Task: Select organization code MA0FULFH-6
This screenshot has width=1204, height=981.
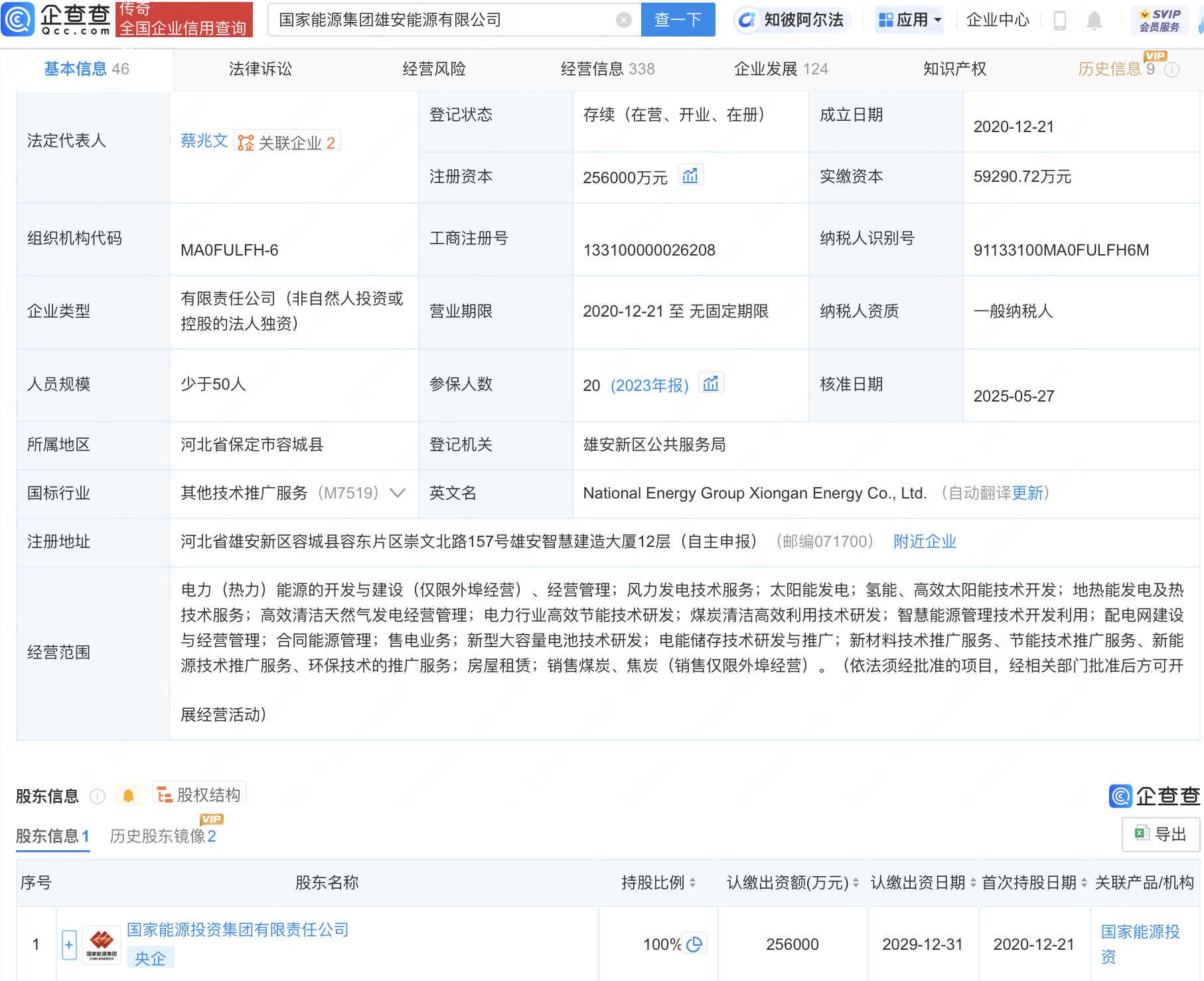Action: 230,250
